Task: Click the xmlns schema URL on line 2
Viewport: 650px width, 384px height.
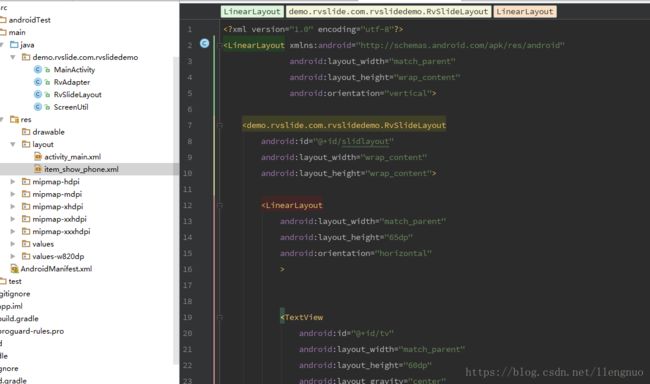Action: [x=460, y=45]
